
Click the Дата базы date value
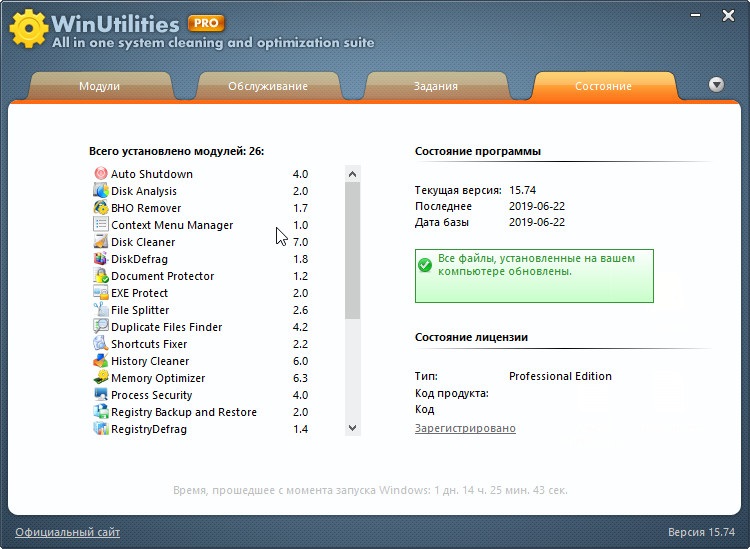pos(537,222)
